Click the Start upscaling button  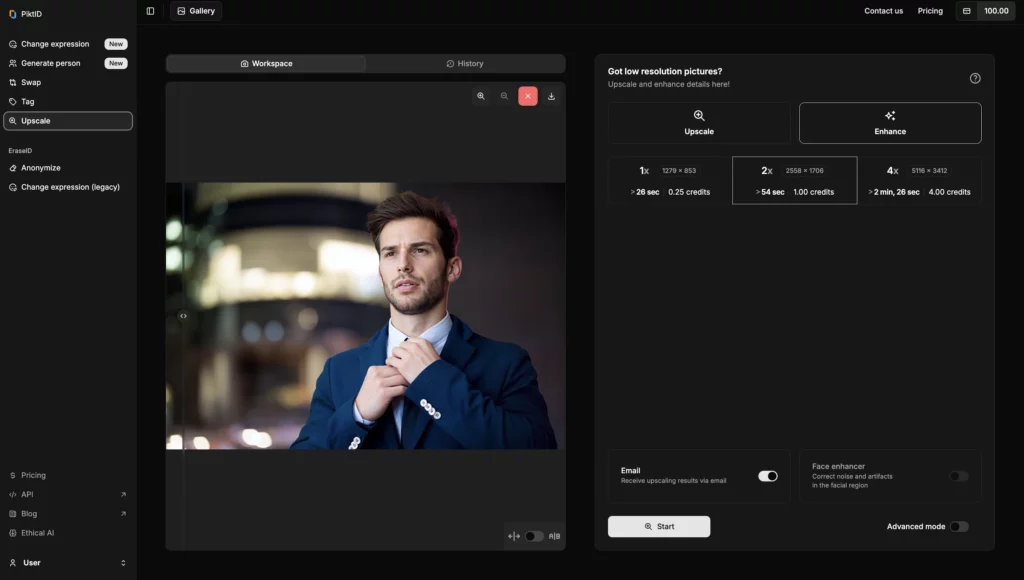659,525
